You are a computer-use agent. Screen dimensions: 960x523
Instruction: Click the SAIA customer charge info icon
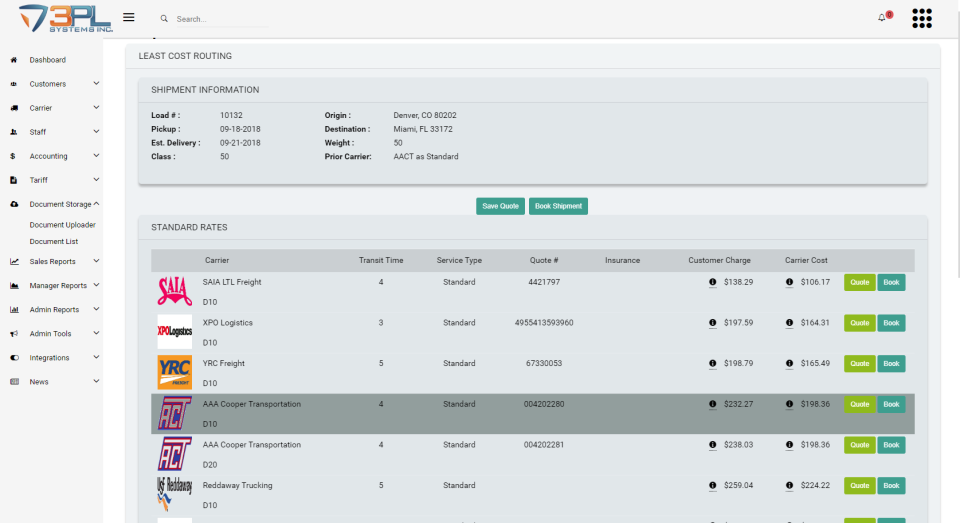(712, 282)
